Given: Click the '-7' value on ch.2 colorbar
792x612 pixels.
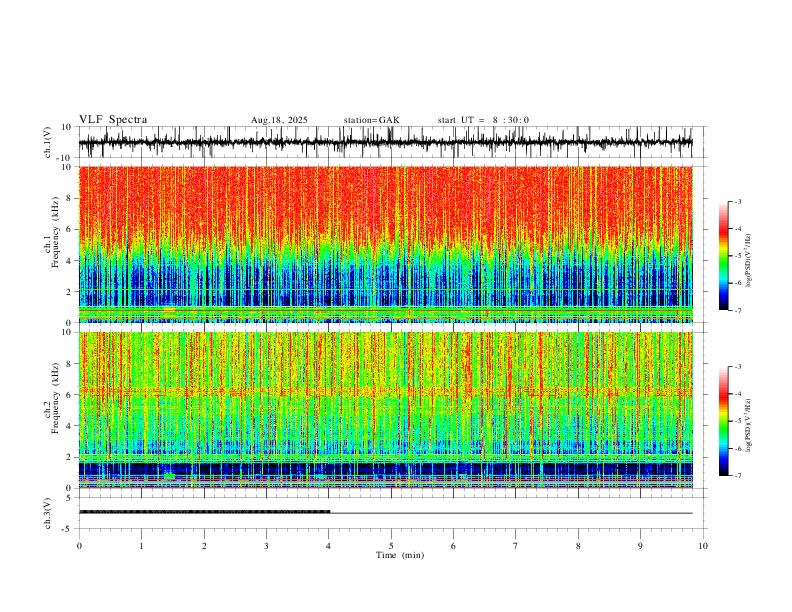Looking at the screenshot, I should click(x=737, y=475).
